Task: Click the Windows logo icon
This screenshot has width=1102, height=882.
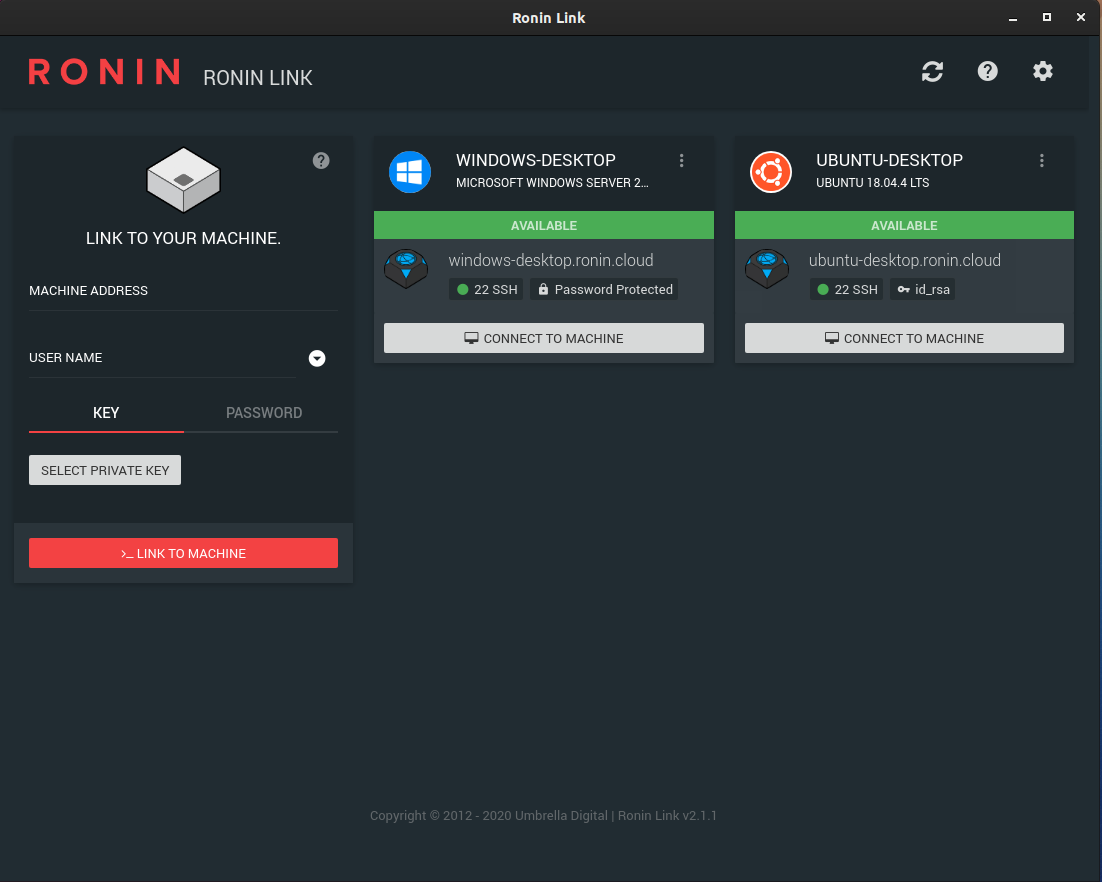Action: 410,171
